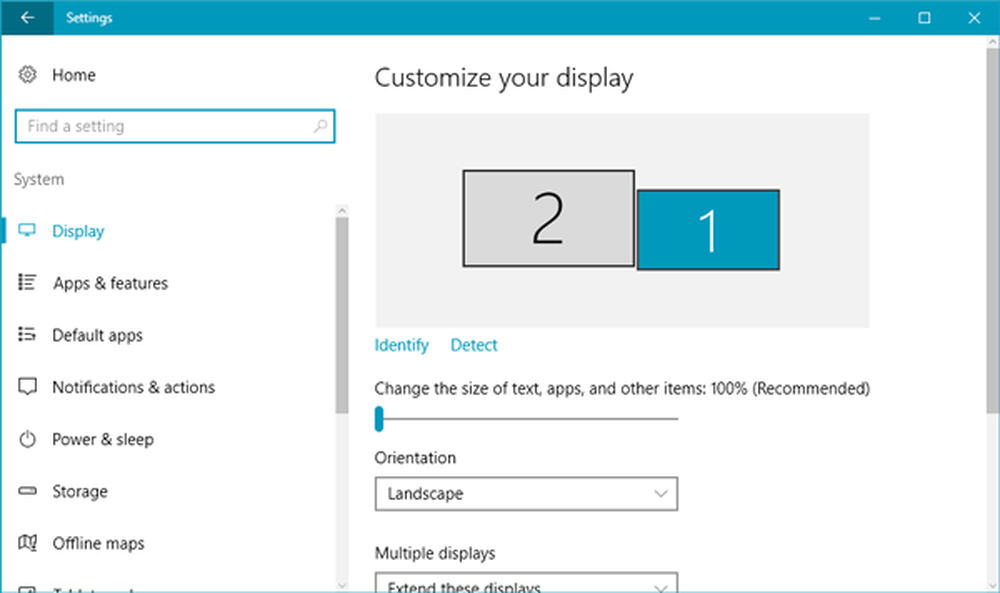Click the sidebar scrollbar up arrow
This screenshot has height=593, width=1000.
(x=342, y=210)
